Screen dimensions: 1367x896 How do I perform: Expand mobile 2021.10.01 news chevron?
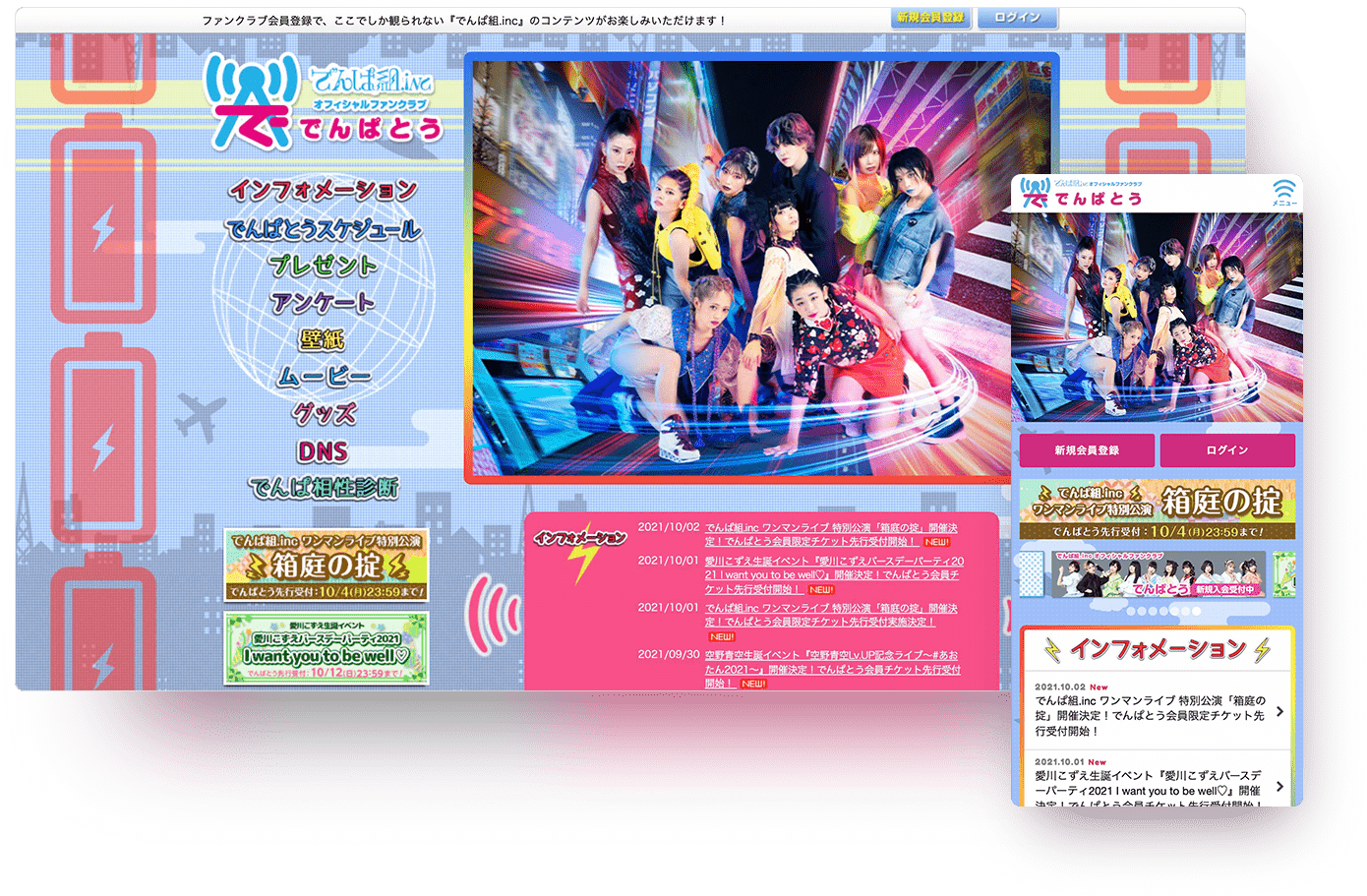1279,786
